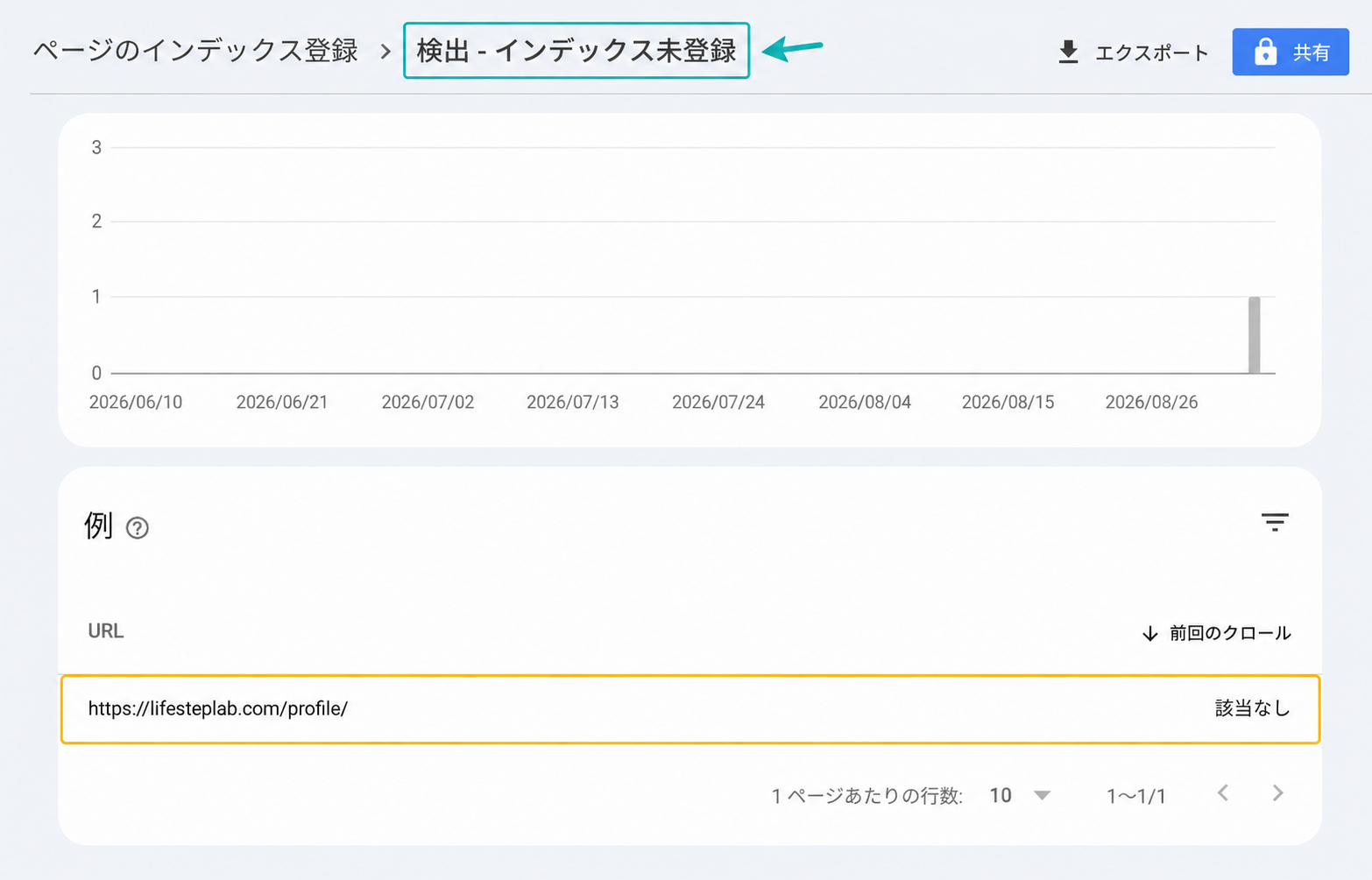This screenshot has height=880, width=1372.
Task: Click the 共有 label text
Action: tap(1312, 53)
